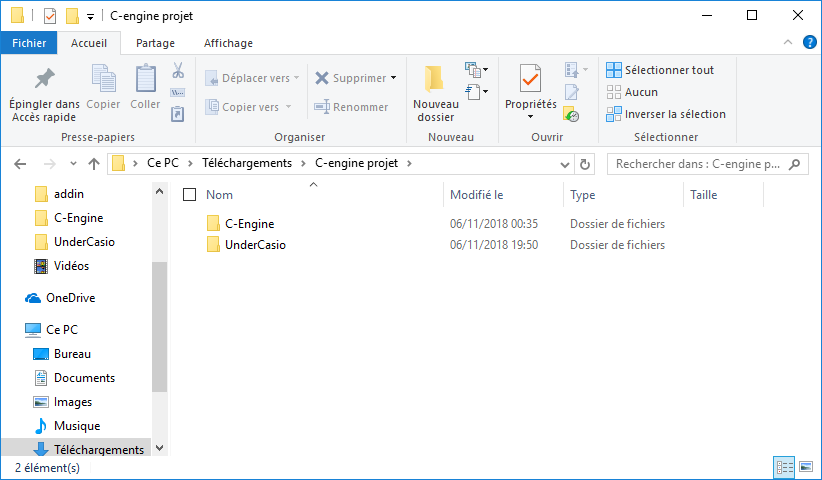This screenshot has width=822, height=480.
Task: Click navigation pane scroll-up arrow
Action: coord(159,192)
